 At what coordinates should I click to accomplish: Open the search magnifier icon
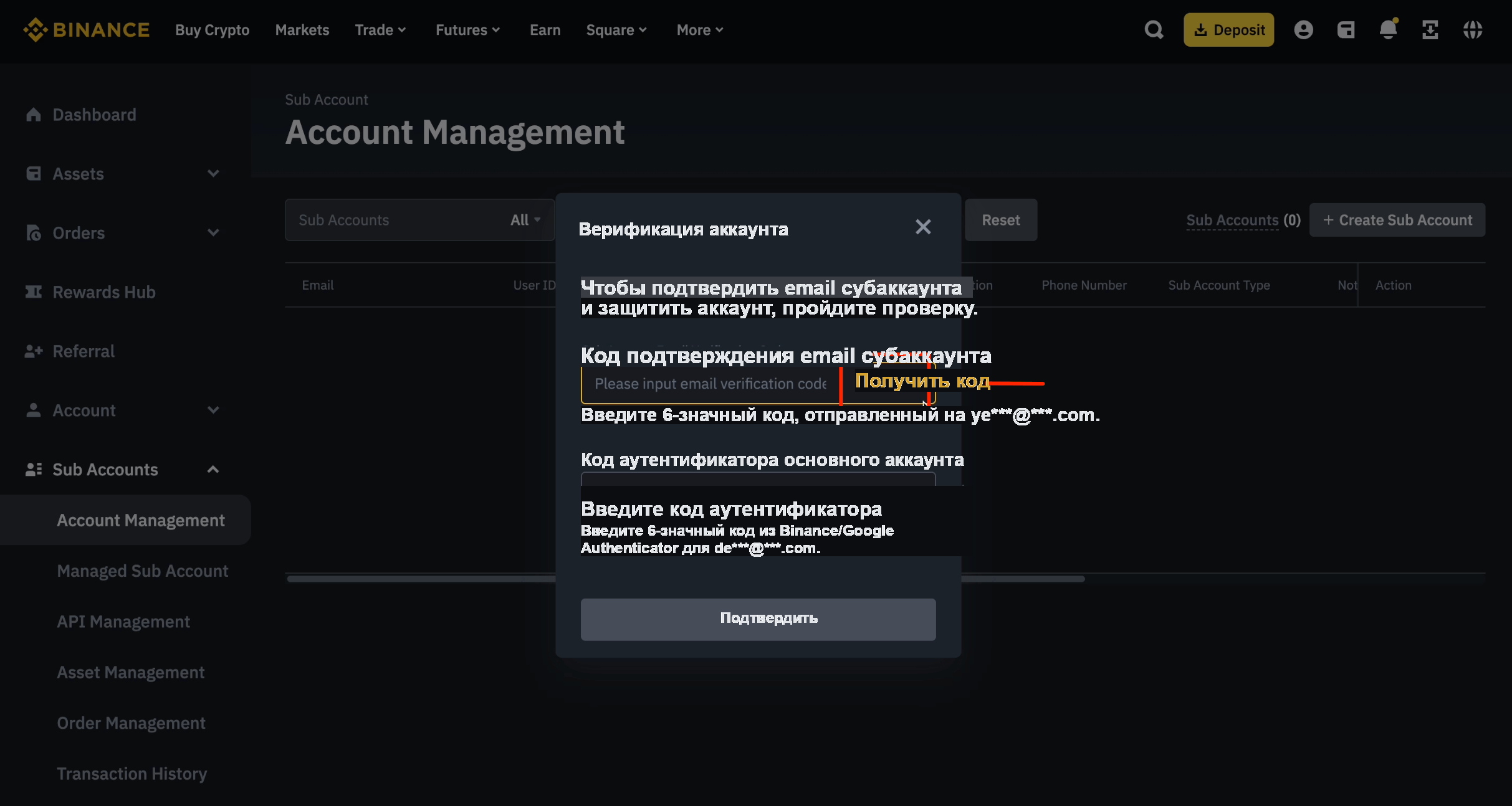coord(1154,30)
